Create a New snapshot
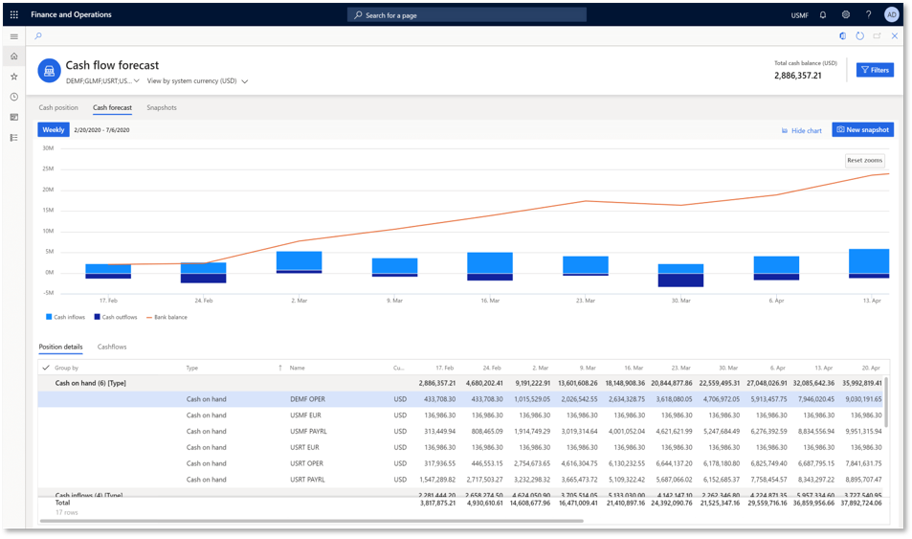The width and height of the screenshot is (912, 539). click(x=863, y=130)
